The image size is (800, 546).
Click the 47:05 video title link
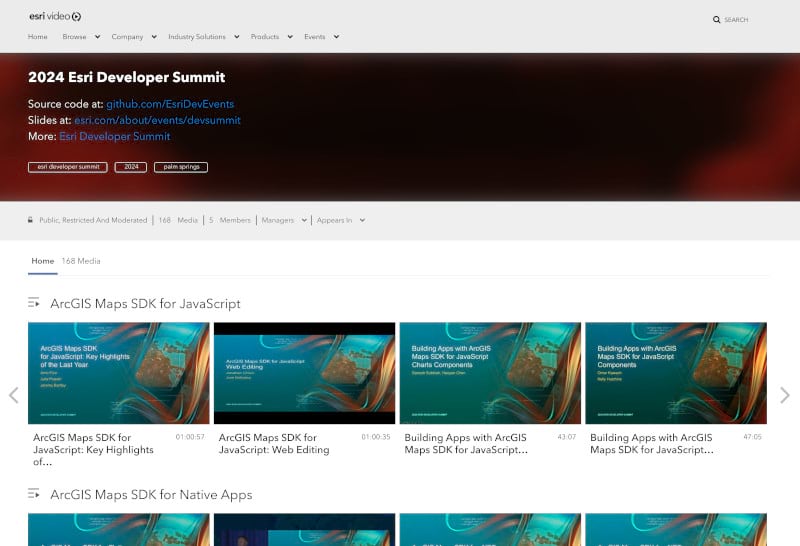(x=652, y=444)
